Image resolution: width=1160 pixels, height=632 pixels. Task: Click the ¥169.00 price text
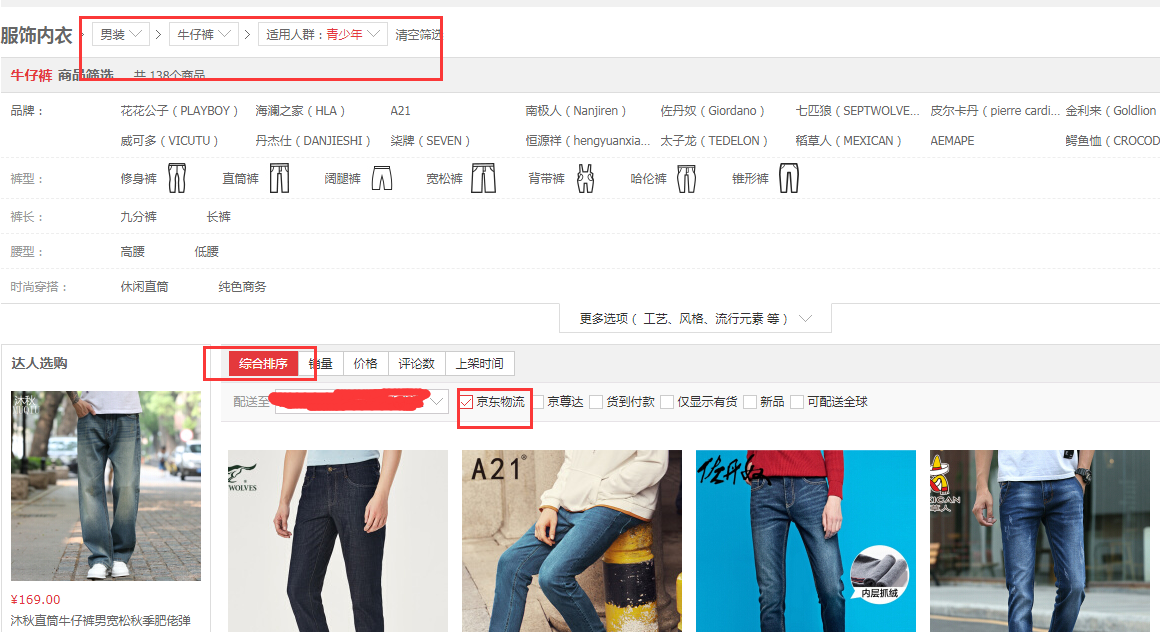click(x=36, y=599)
